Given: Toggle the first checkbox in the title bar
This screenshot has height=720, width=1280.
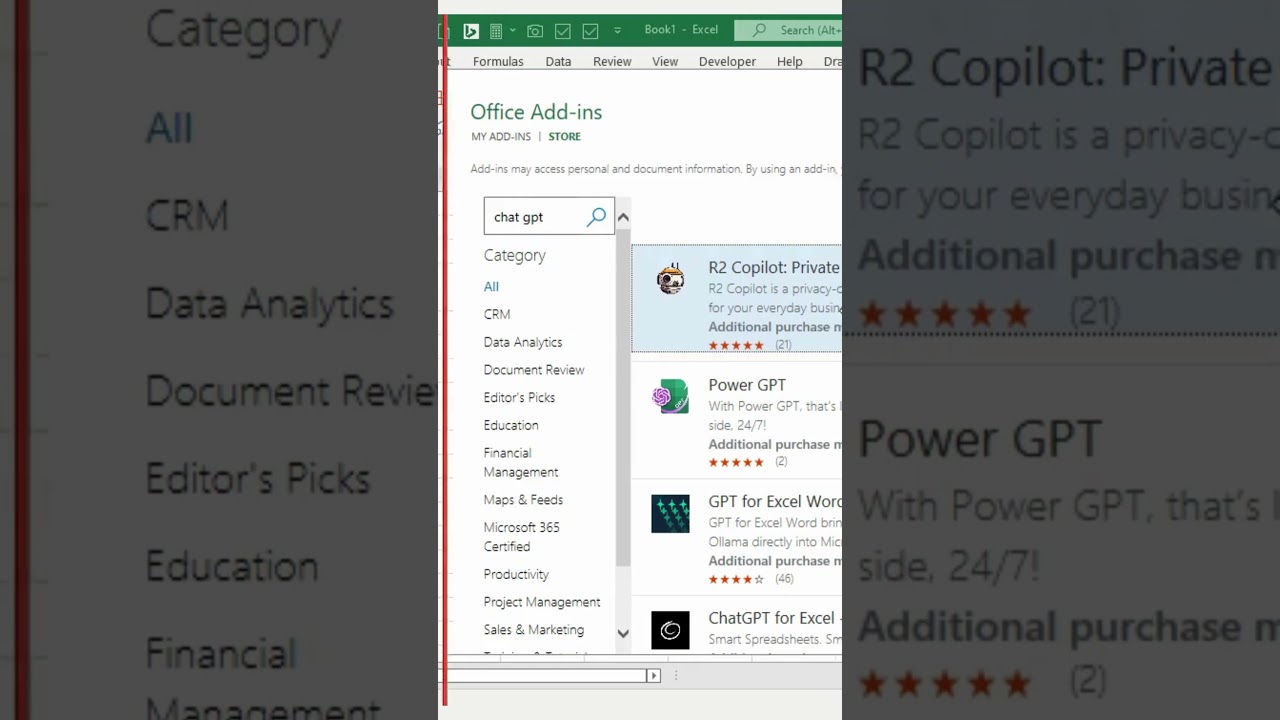Looking at the screenshot, I should 563,31.
